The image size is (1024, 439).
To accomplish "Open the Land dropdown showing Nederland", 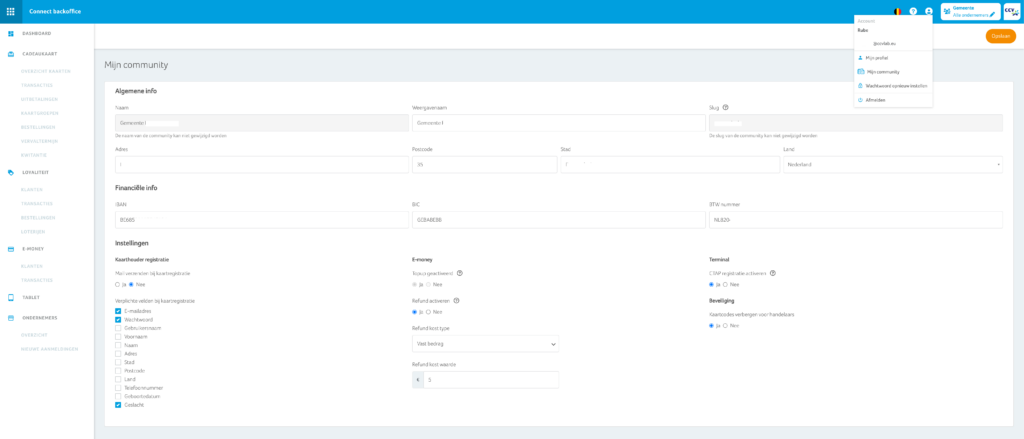I will click(x=893, y=165).
